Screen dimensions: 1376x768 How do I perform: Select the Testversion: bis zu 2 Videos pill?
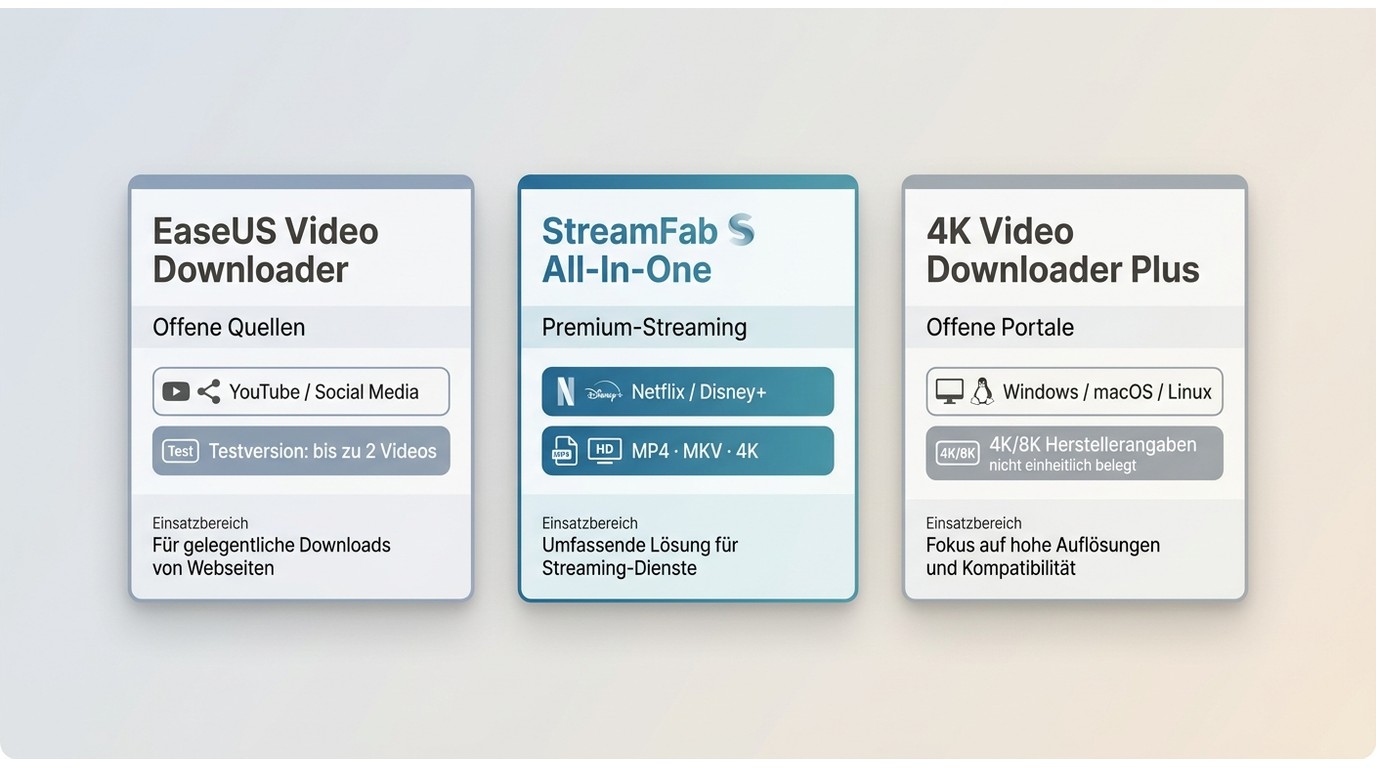pos(301,451)
